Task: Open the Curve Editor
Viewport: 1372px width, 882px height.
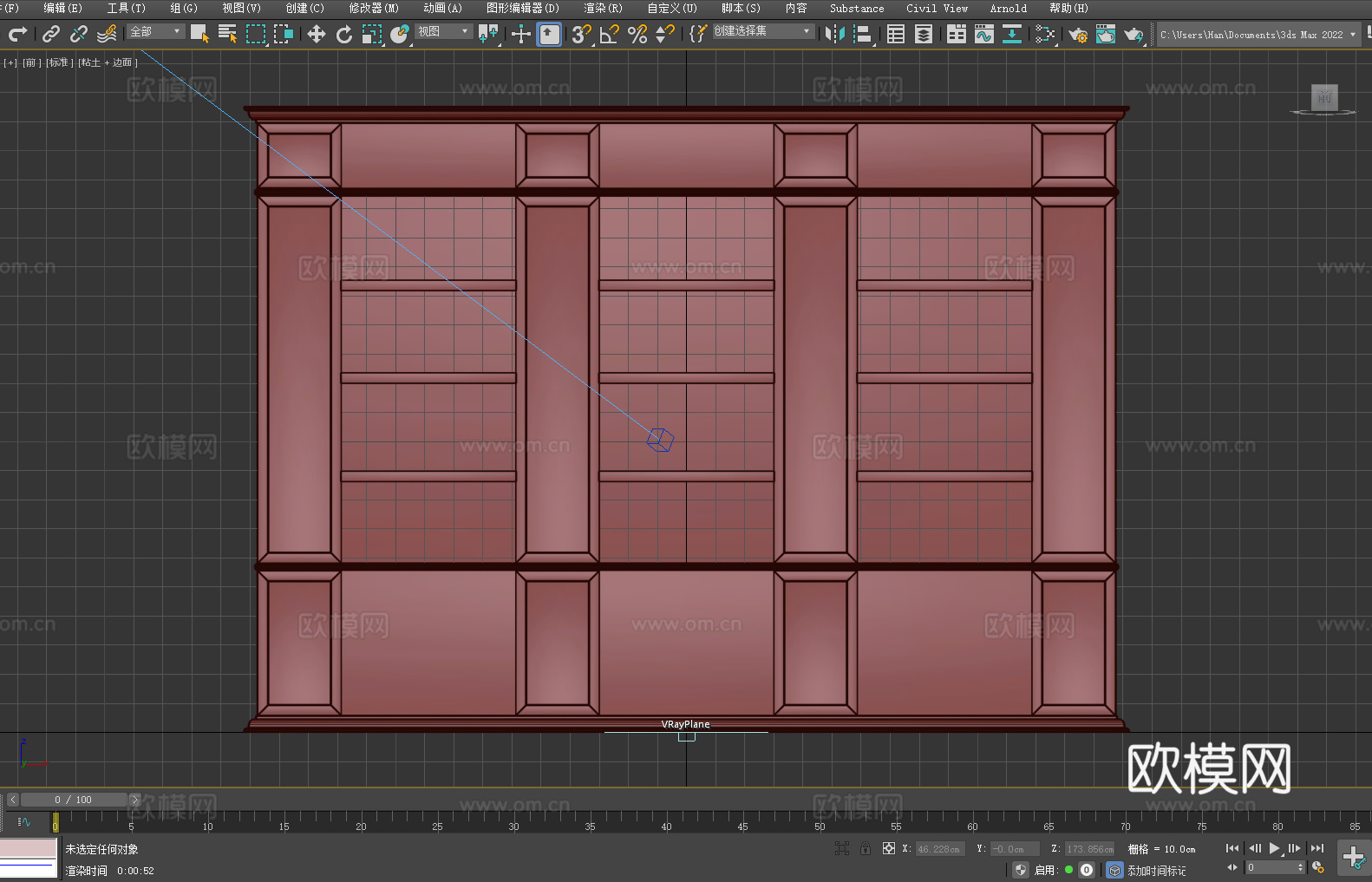Action: pyautogui.click(x=984, y=34)
